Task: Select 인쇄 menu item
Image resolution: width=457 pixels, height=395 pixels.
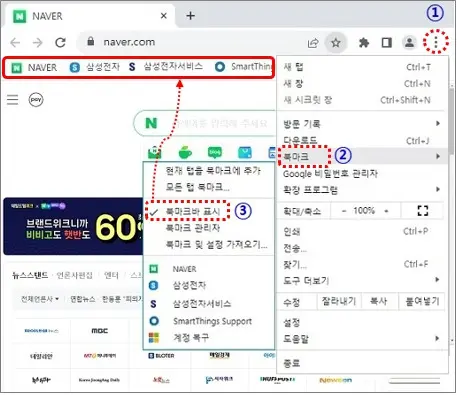Action: click(x=362, y=231)
